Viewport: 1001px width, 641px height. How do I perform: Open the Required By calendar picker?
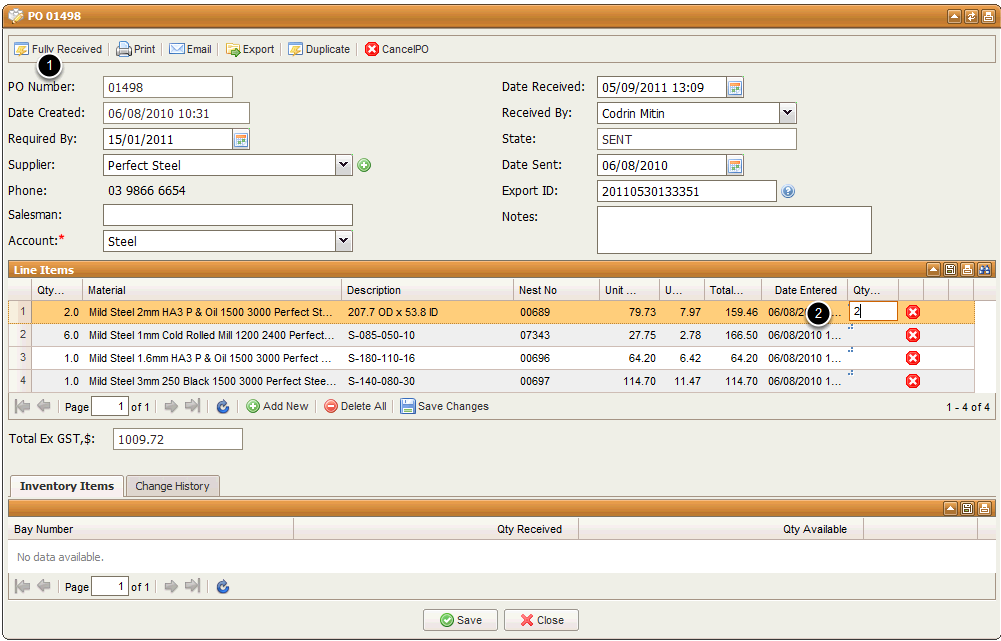click(241, 139)
